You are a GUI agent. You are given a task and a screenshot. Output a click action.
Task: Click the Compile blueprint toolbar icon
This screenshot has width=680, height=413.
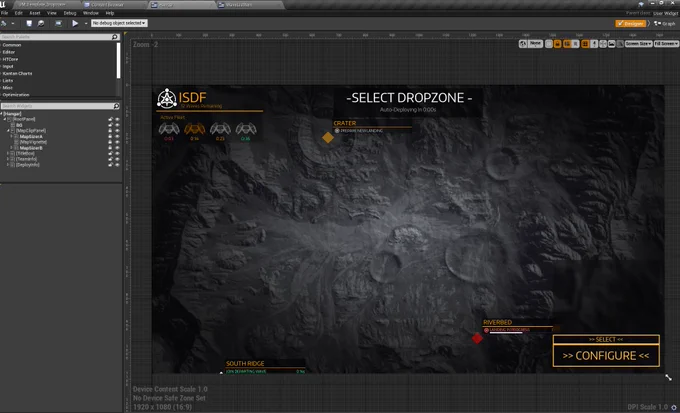point(4,23)
